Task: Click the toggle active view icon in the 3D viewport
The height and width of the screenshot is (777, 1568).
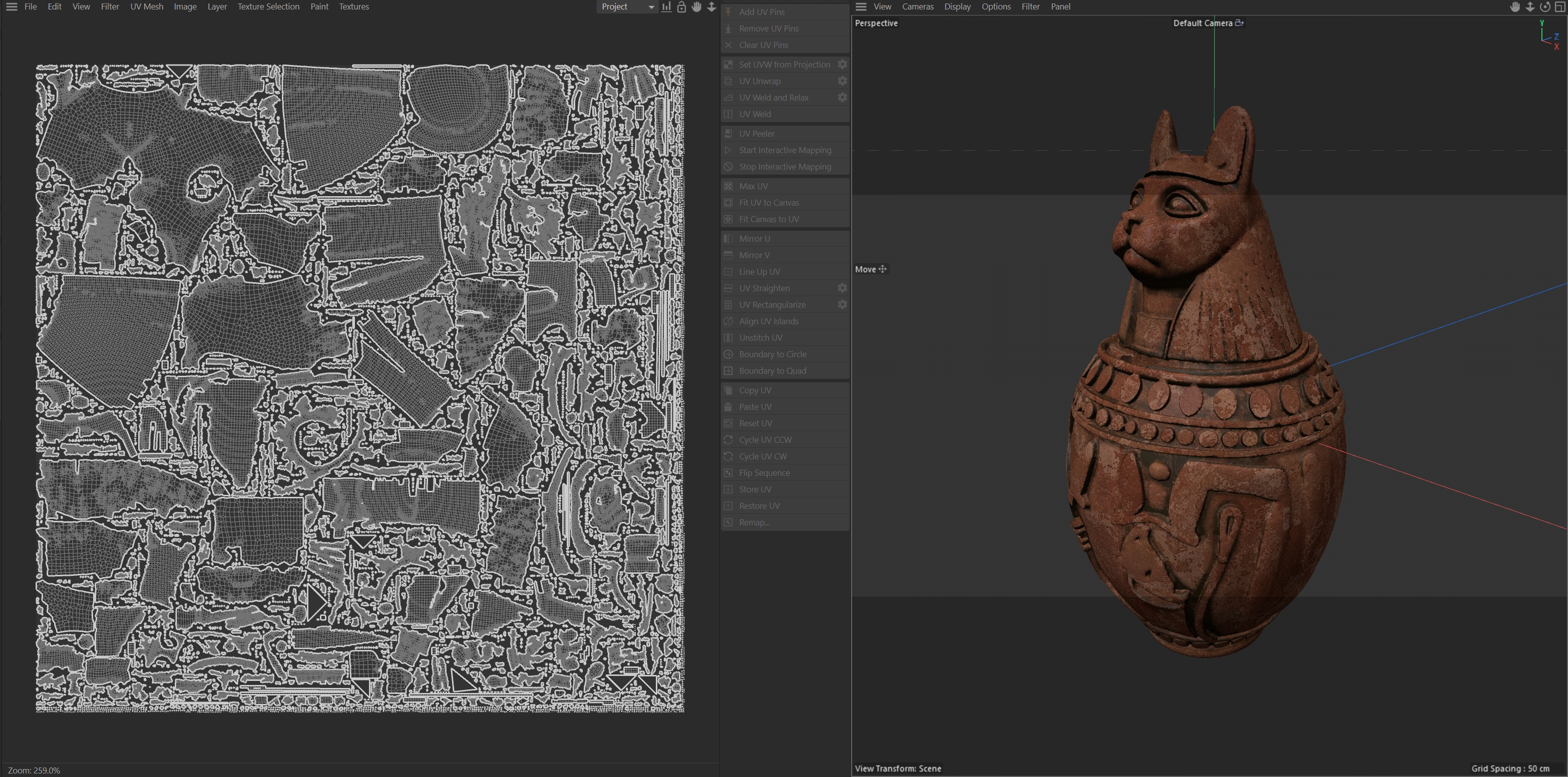Action: [x=1560, y=7]
